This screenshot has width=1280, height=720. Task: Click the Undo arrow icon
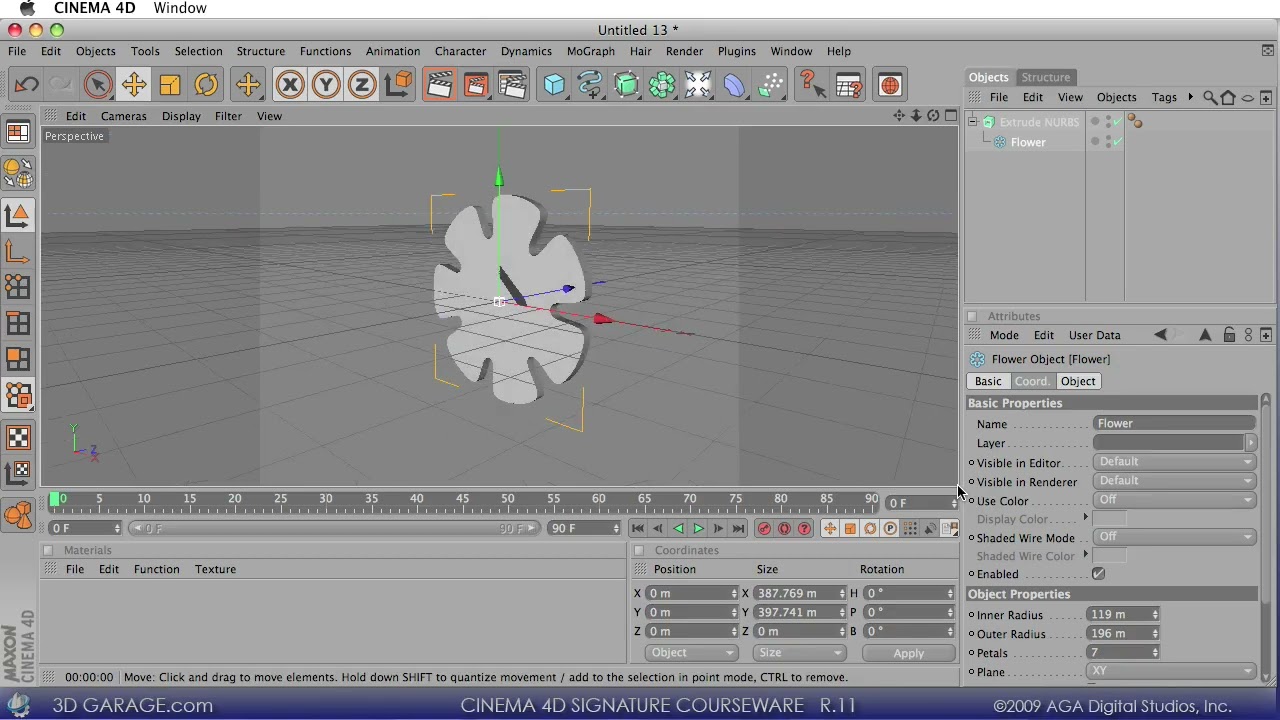click(27, 85)
